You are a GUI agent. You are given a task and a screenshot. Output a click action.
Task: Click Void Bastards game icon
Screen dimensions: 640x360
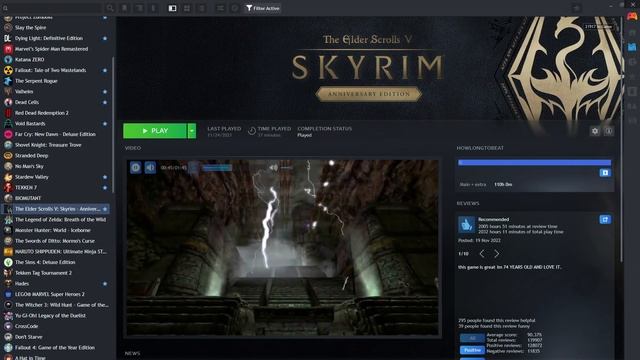8,123
